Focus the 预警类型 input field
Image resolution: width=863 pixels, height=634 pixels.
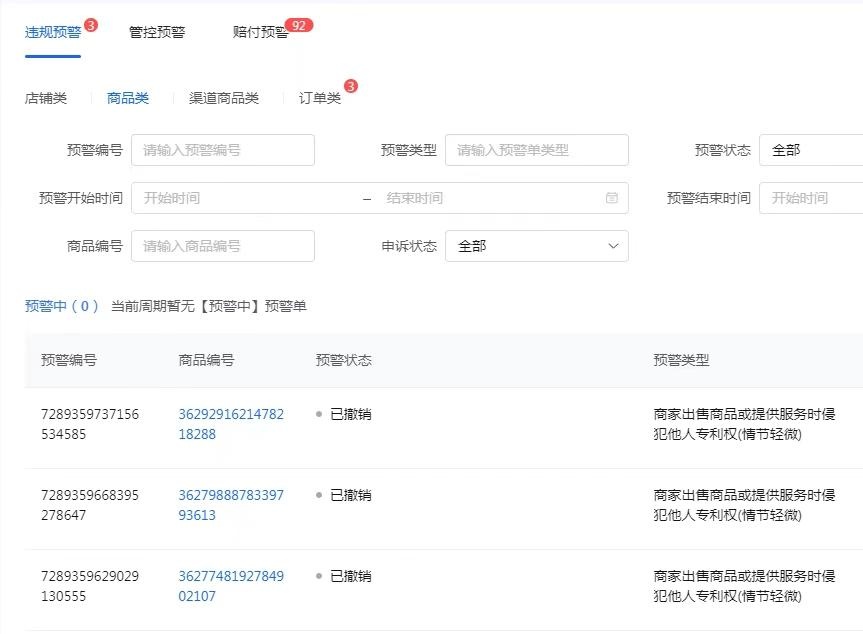pos(537,150)
